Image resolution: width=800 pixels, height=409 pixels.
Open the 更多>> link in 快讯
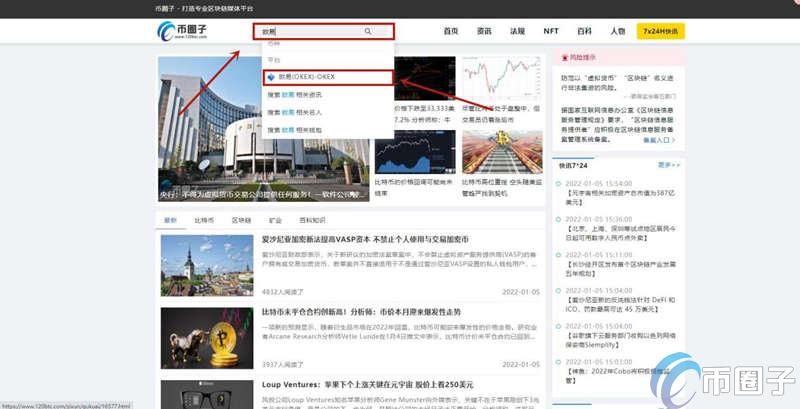(669, 165)
